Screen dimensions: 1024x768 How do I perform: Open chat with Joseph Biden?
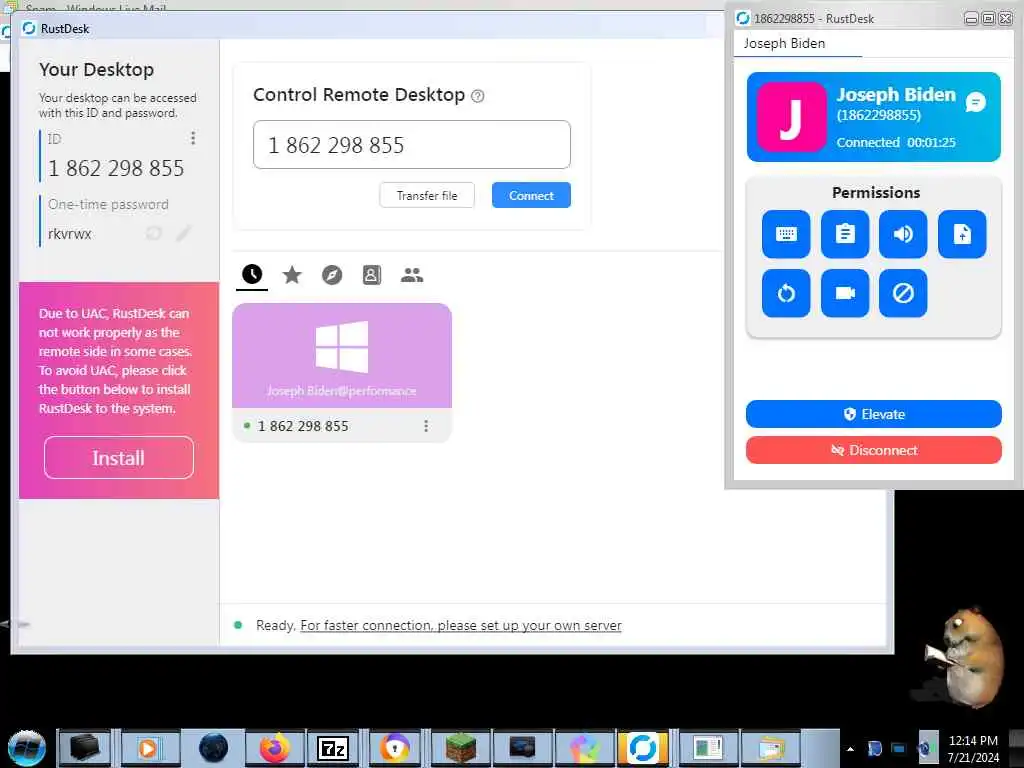tap(975, 102)
